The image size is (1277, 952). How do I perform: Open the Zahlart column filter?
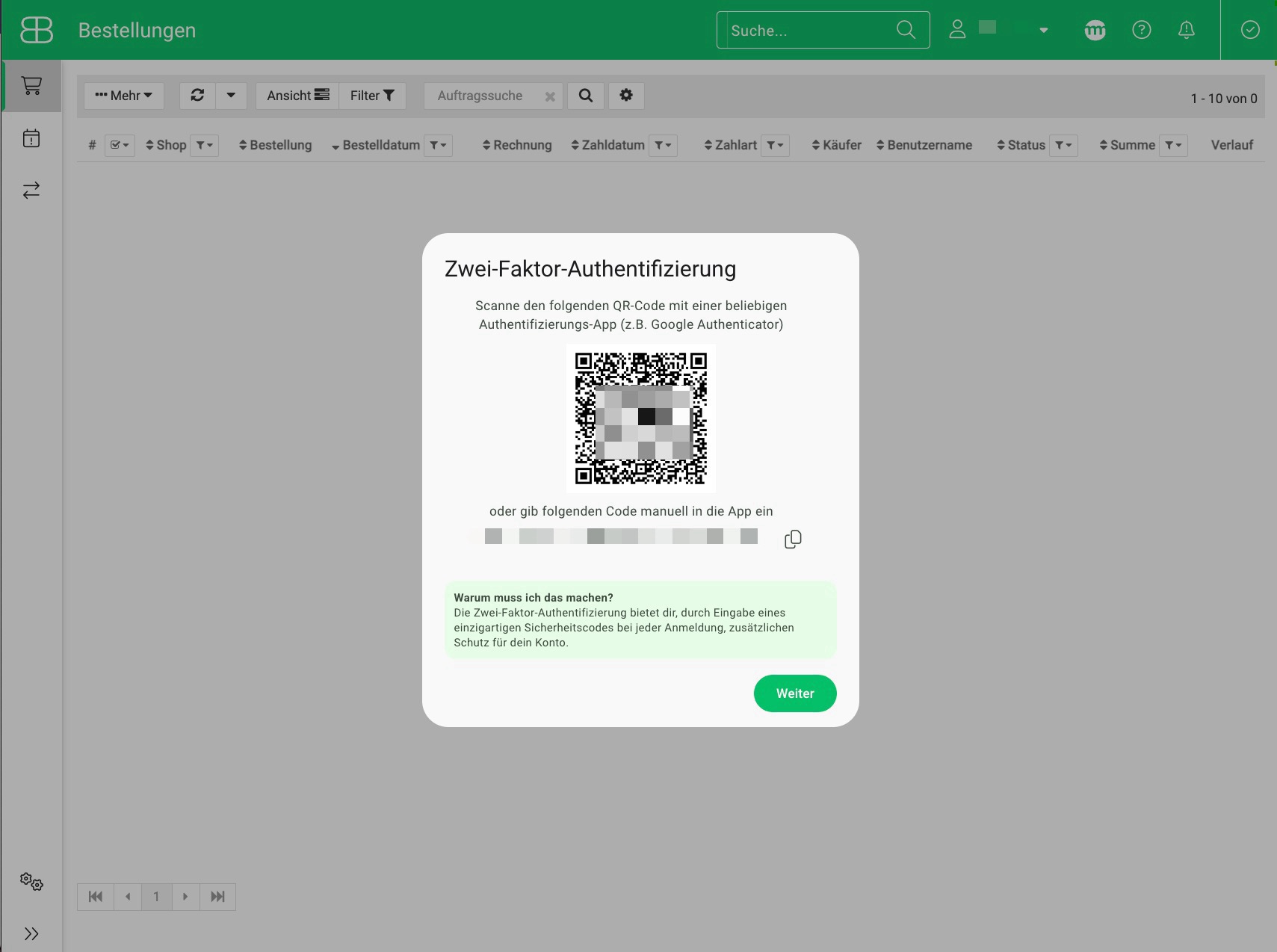[776, 145]
